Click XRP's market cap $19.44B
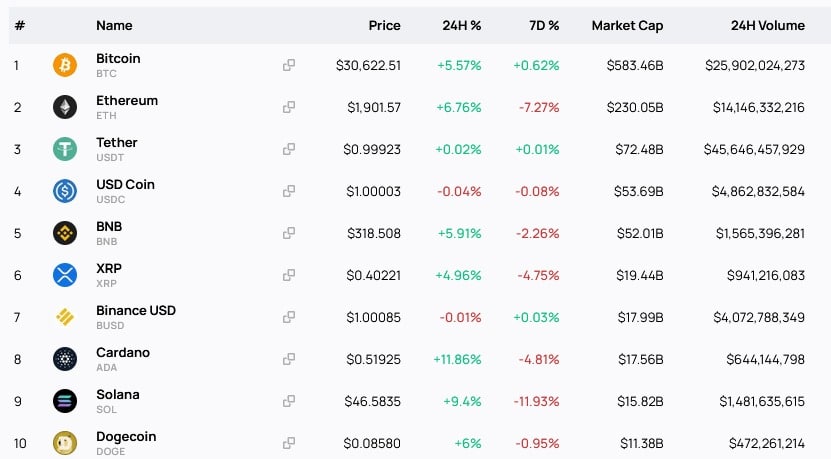The width and height of the screenshot is (831, 459). pyautogui.click(x=640, y=275)
